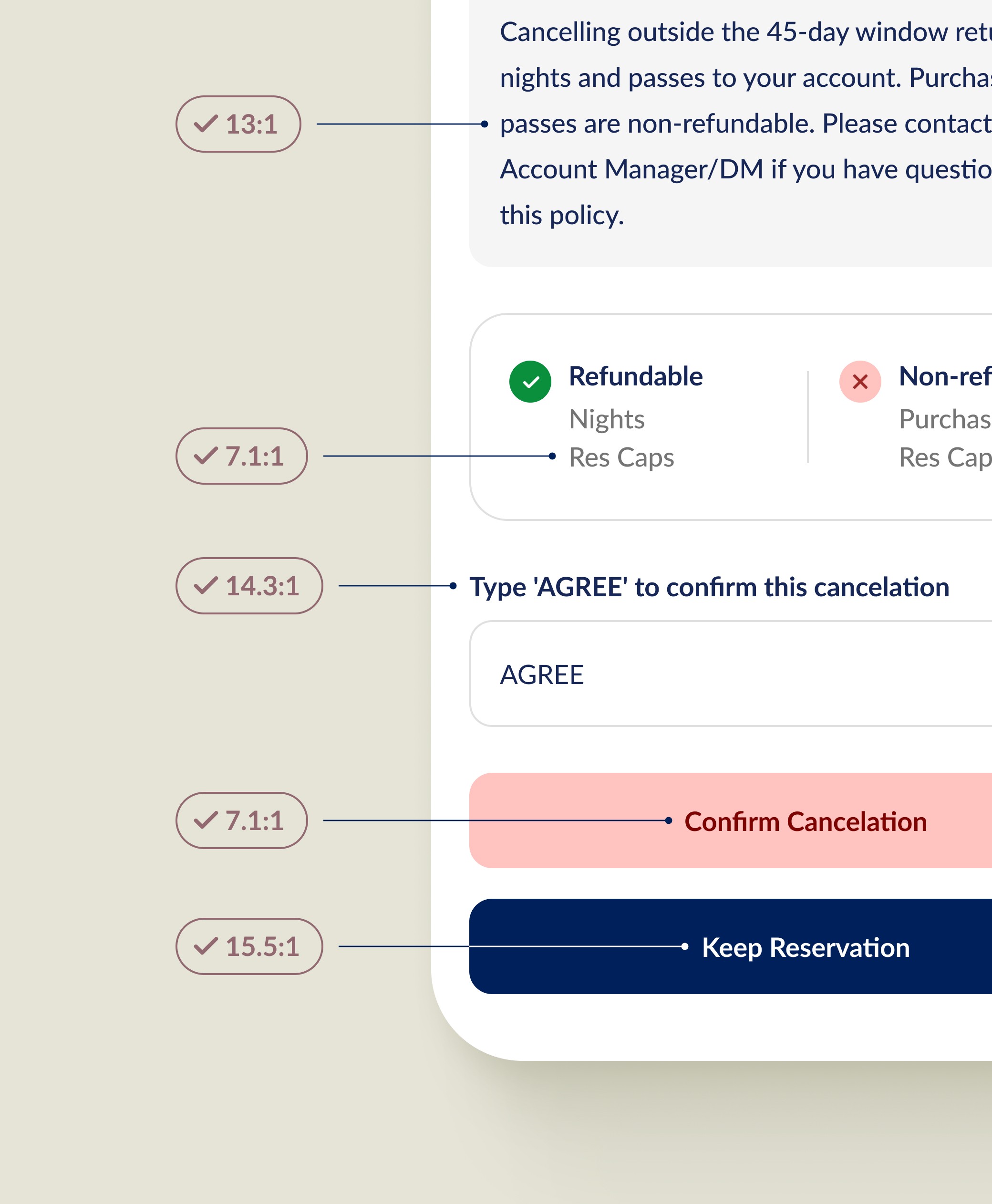This screenshot has height=1204, width=992.
Task: Click the Nights item under Refundable
Action: (607, 419)
